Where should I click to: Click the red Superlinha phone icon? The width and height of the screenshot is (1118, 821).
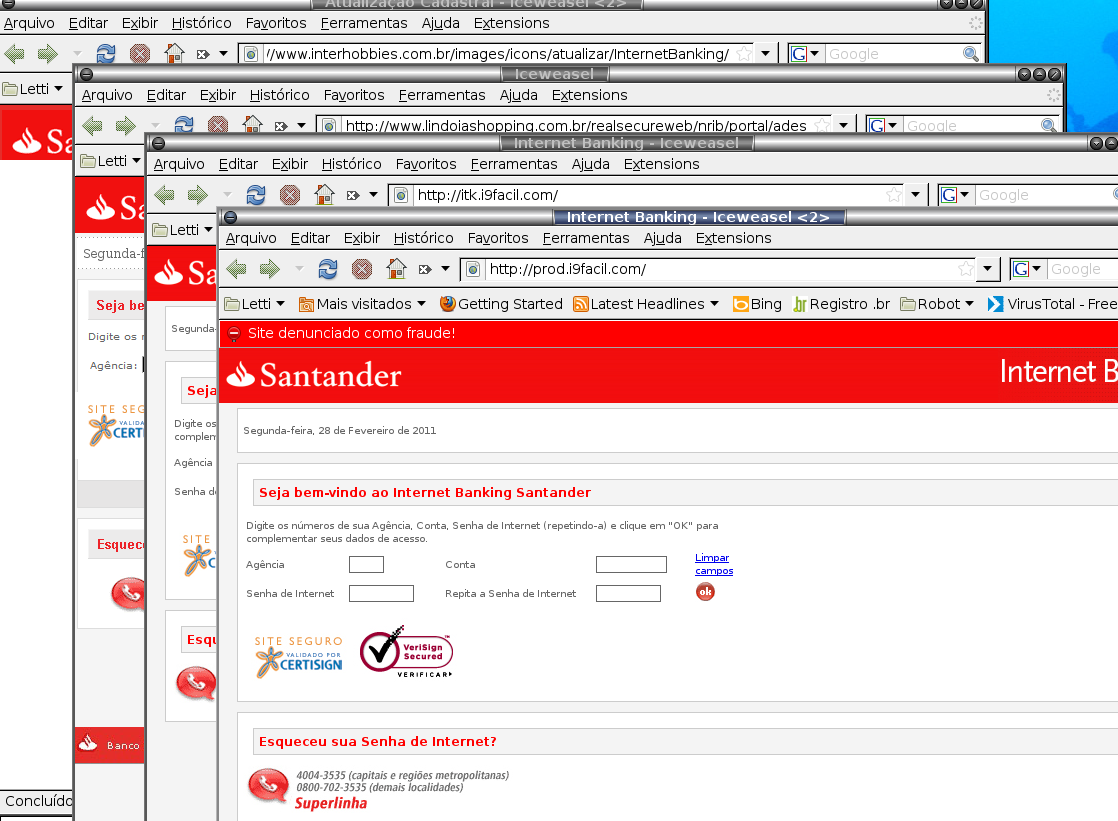pyautogui.click(x=268, y=785)
